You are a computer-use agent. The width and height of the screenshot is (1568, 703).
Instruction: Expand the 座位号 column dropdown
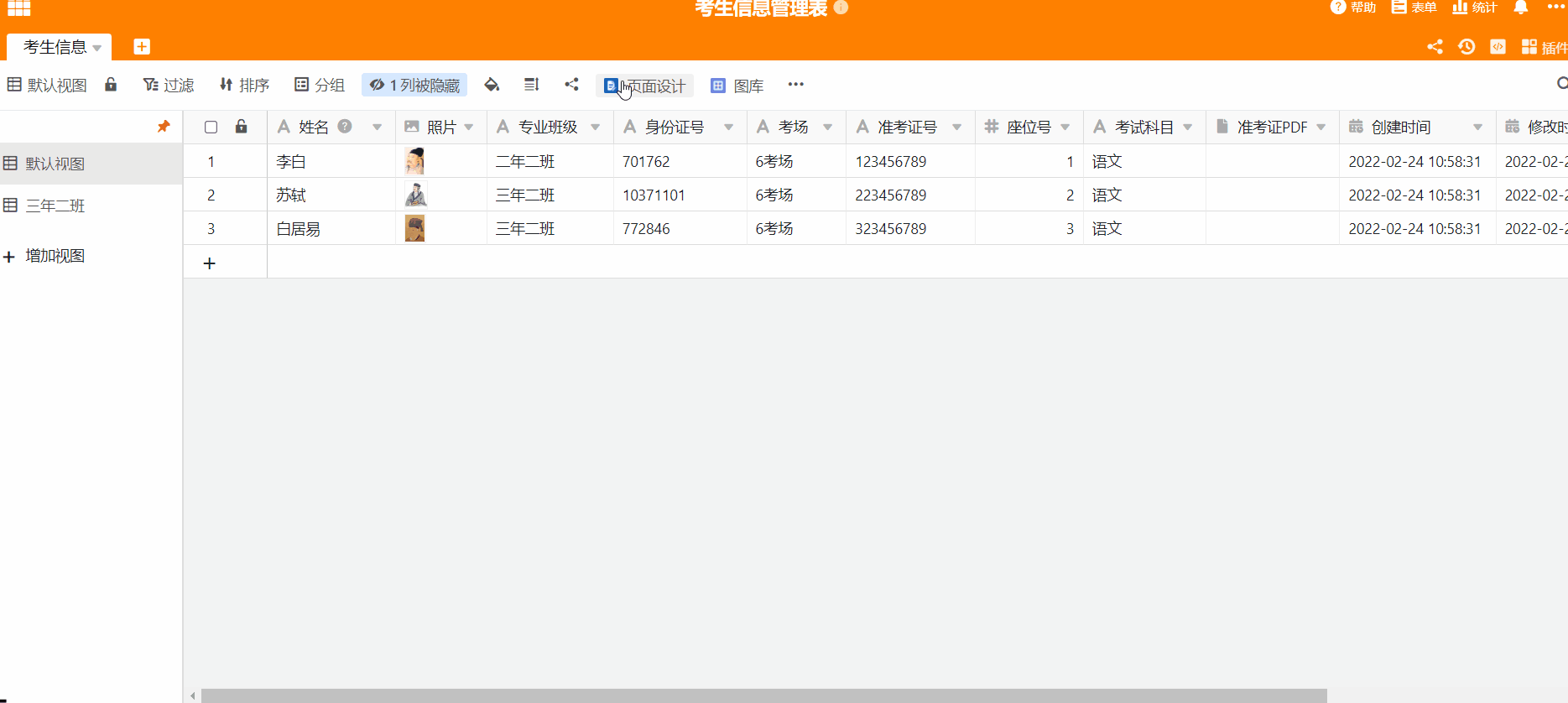[1065, 128]
